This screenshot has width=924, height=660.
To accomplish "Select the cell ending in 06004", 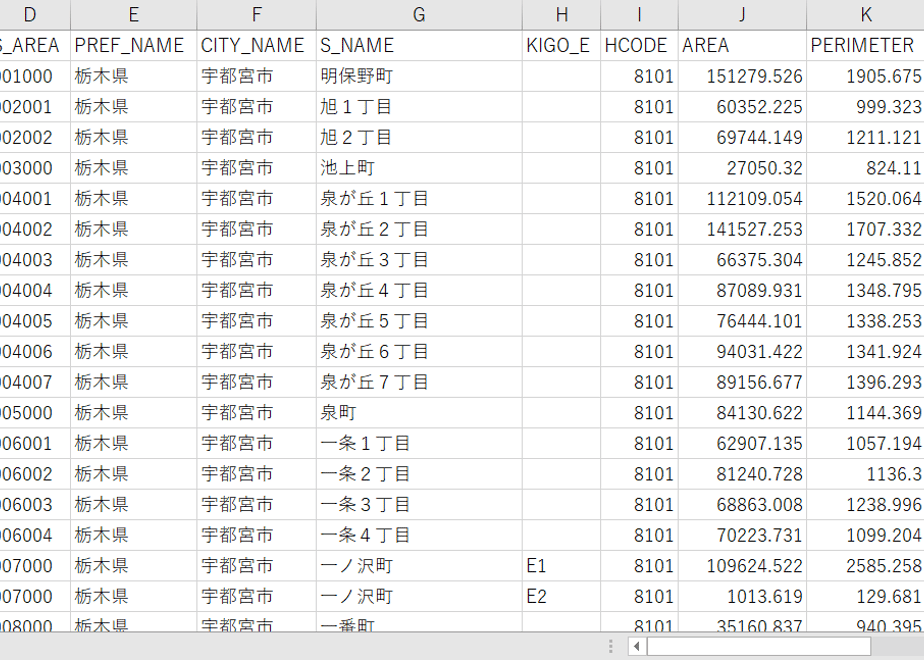I will [x=35, y=536].
